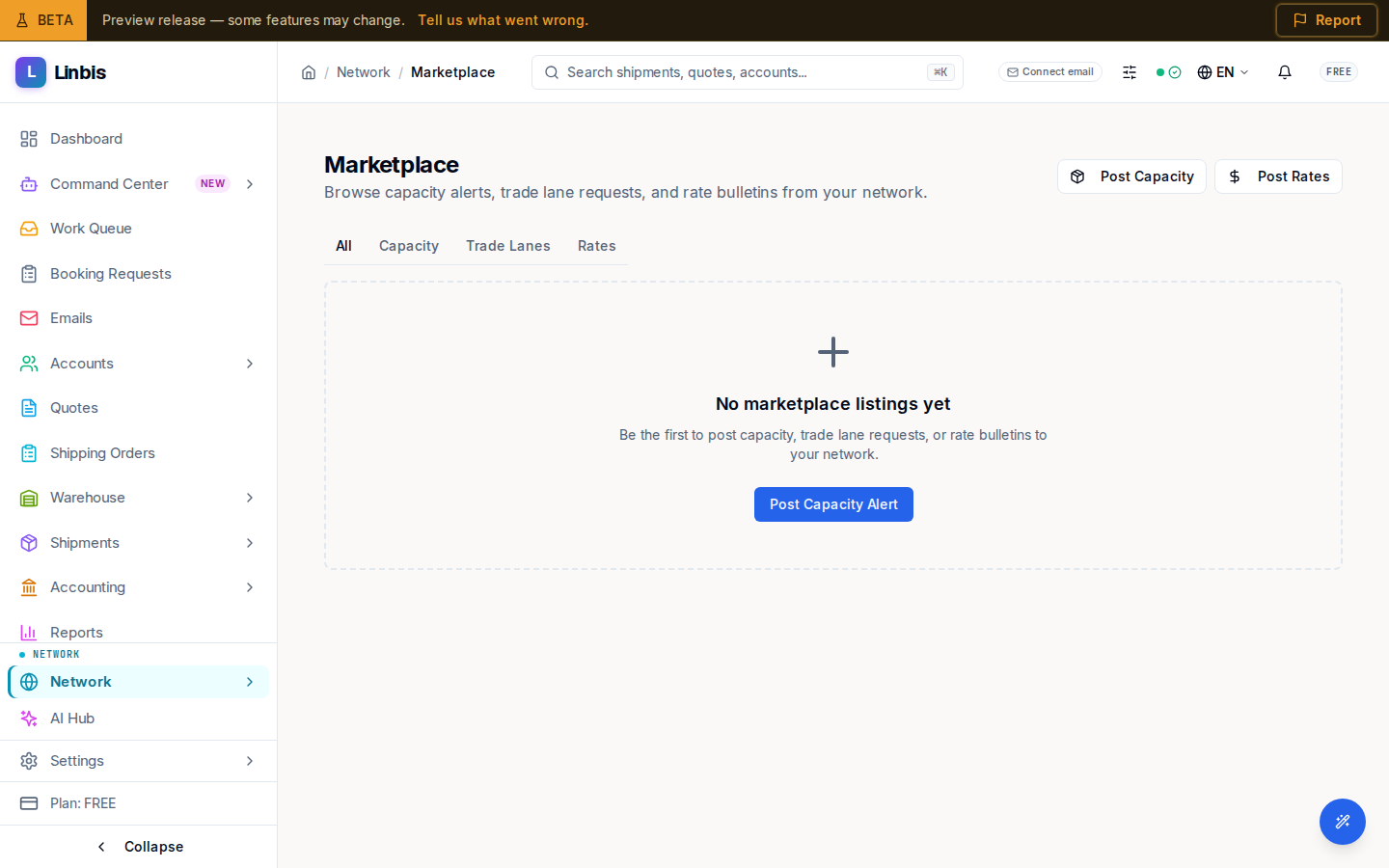Click the FREE plan badge in header
Screen dimensions: 1389x868
tap(1339, 72)
